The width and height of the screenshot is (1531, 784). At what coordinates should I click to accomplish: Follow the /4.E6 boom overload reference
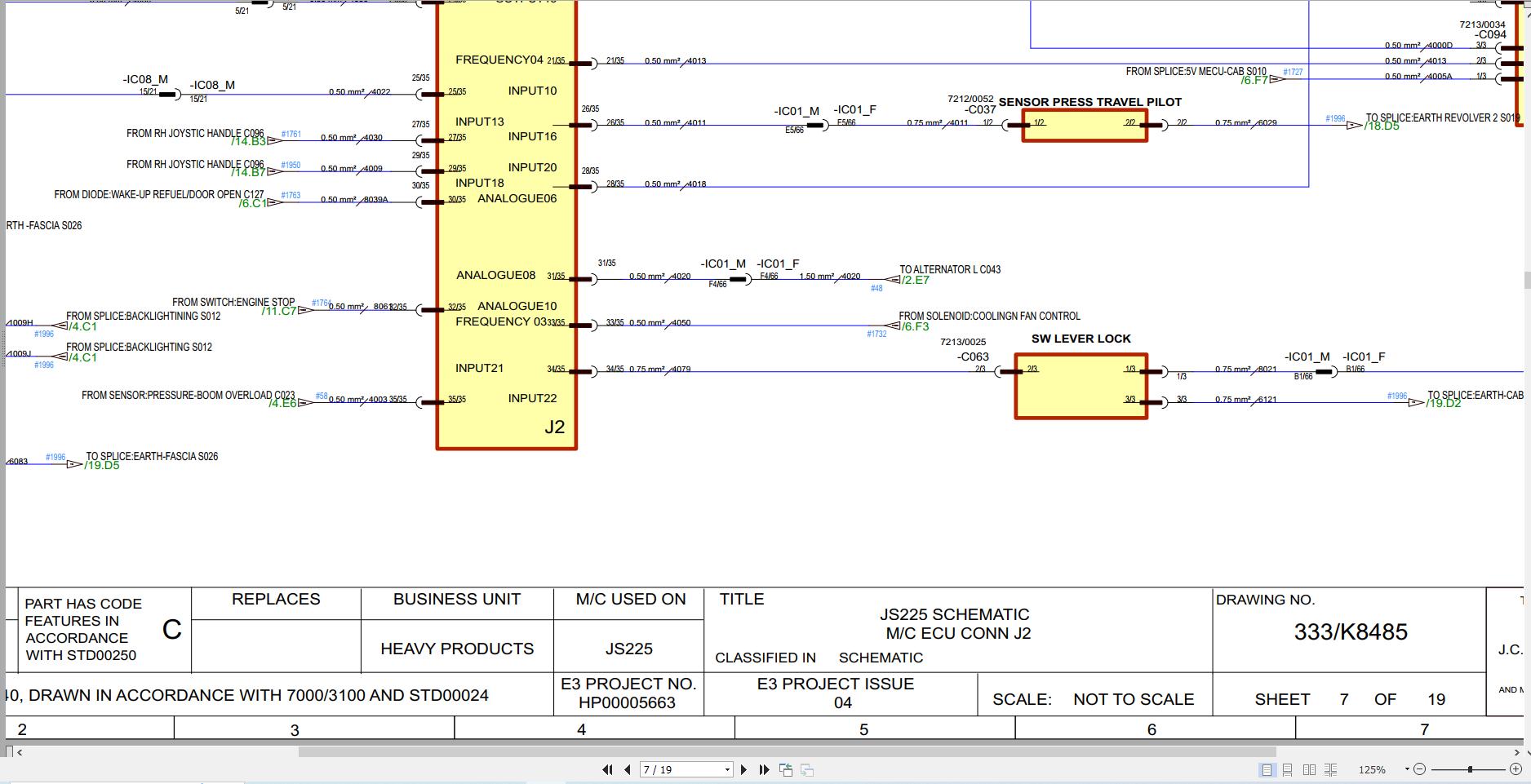coord(282,403)
